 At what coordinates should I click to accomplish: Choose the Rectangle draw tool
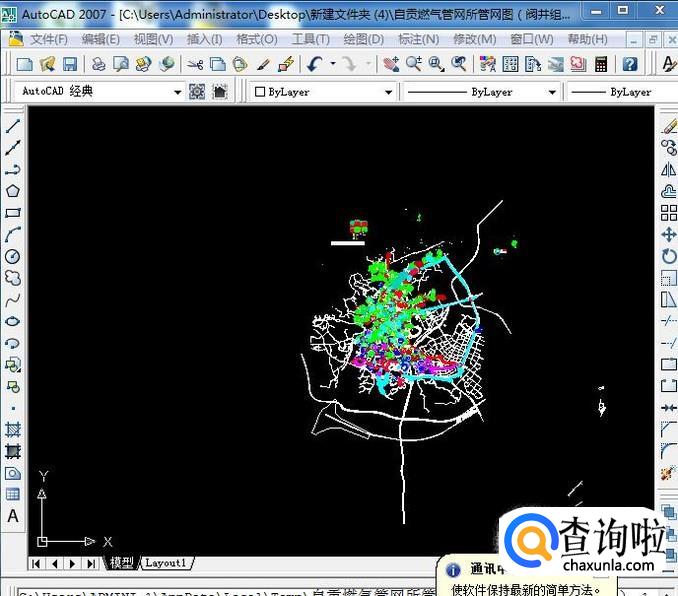point(13,213)
